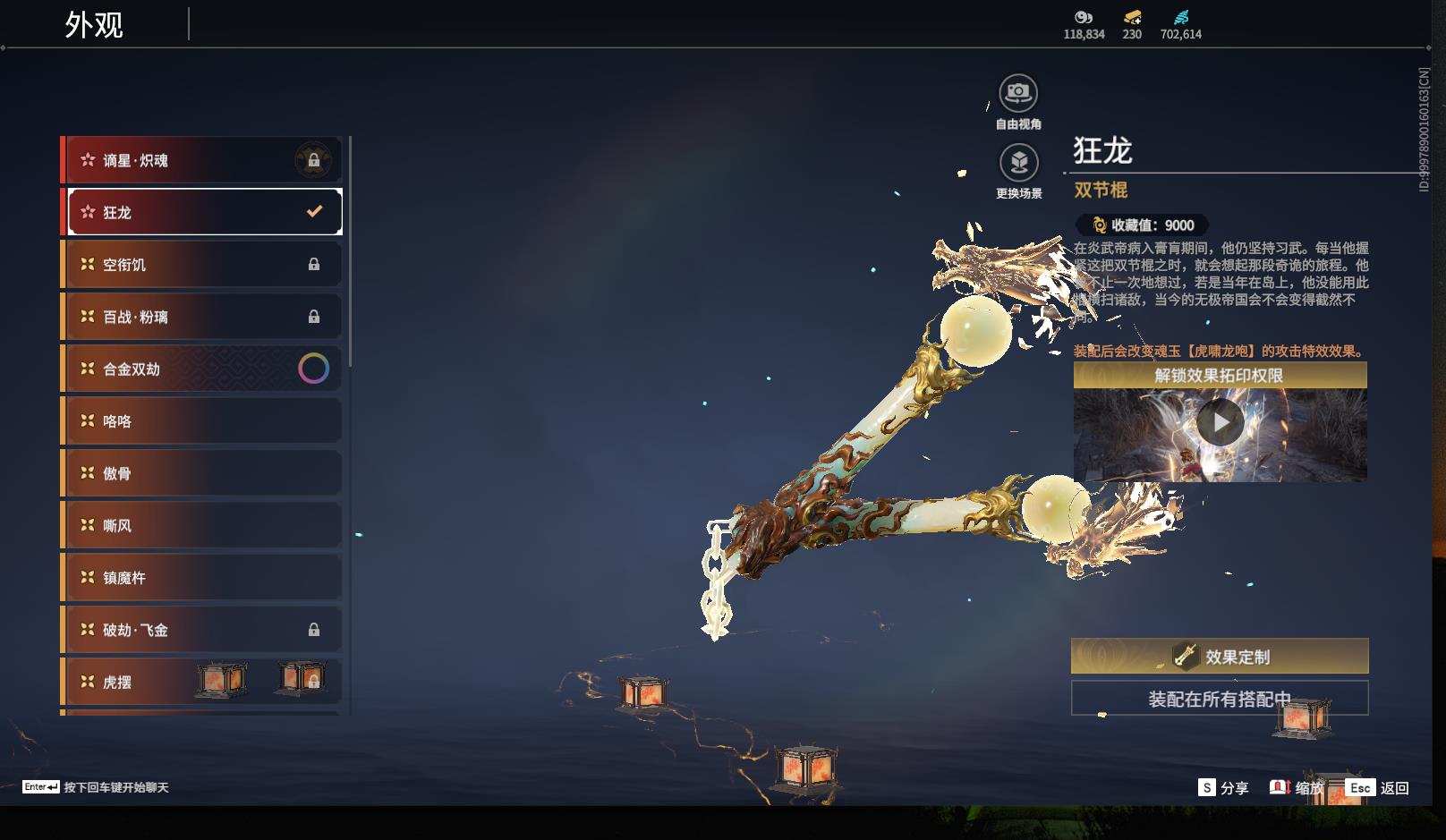Select the 狂龙 skin with checkmark

pos(203,211)
